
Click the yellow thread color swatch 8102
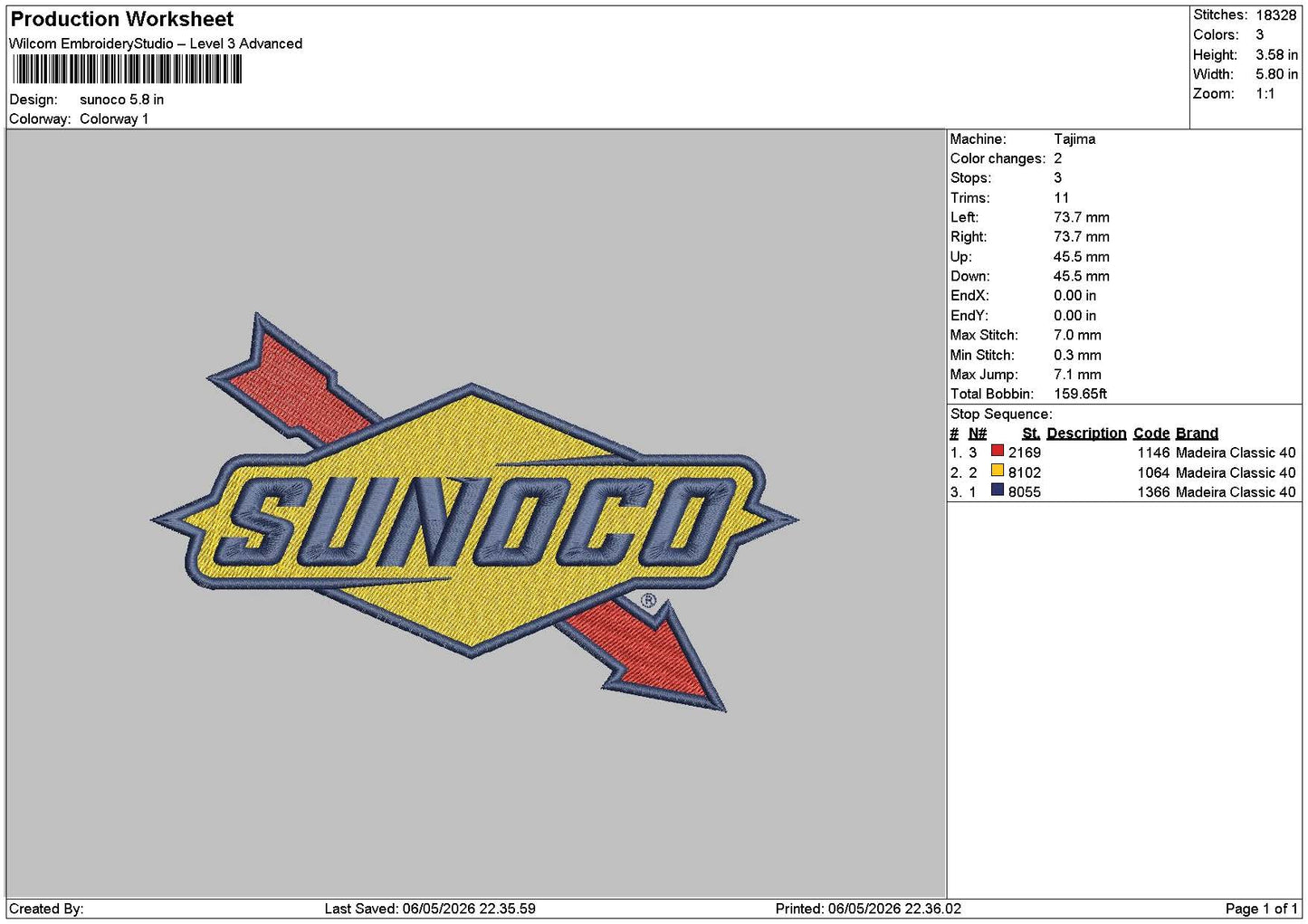[x=998, y=471]
